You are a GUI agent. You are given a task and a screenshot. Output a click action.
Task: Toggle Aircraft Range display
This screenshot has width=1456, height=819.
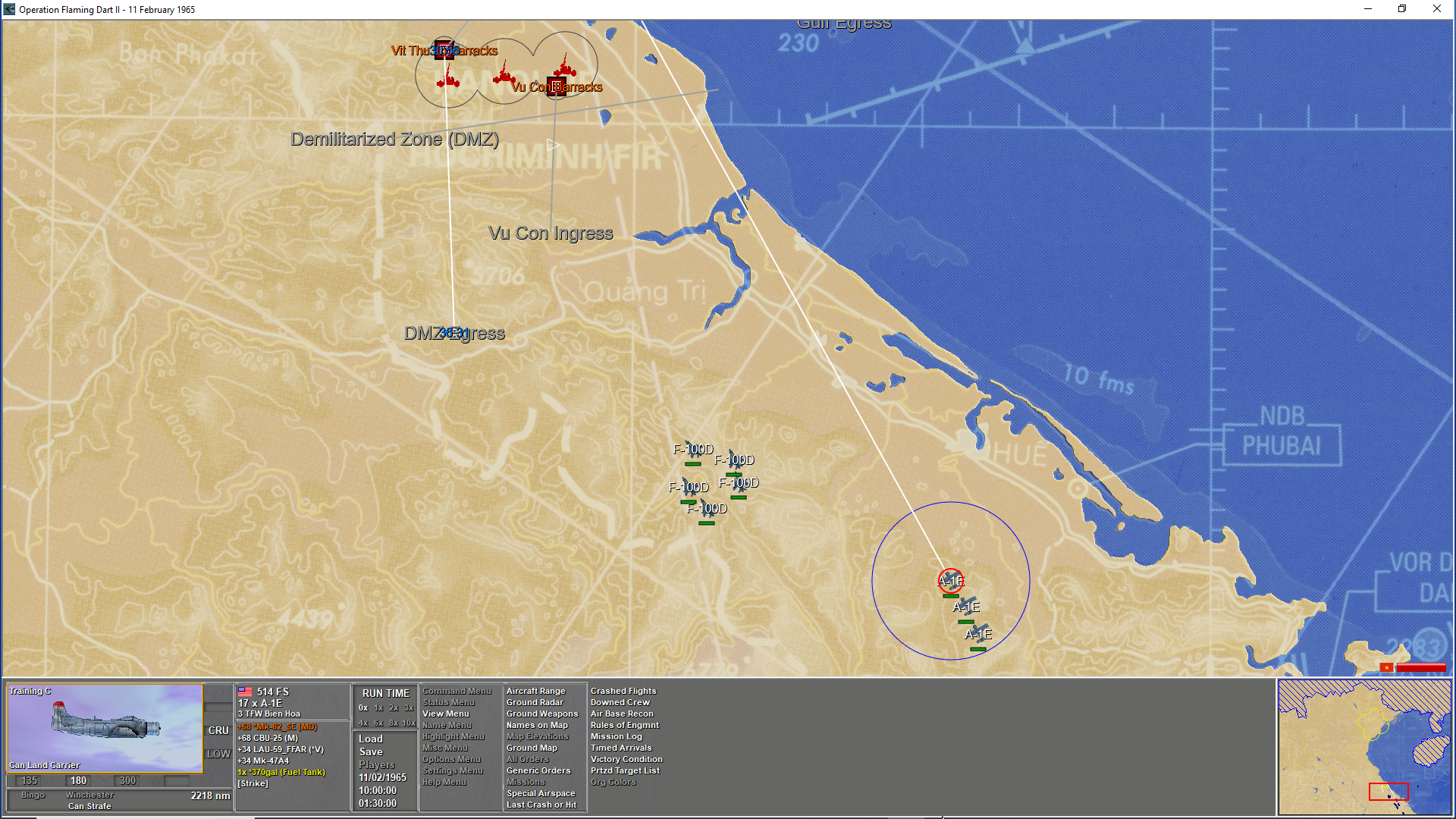[x=535, y=691]
